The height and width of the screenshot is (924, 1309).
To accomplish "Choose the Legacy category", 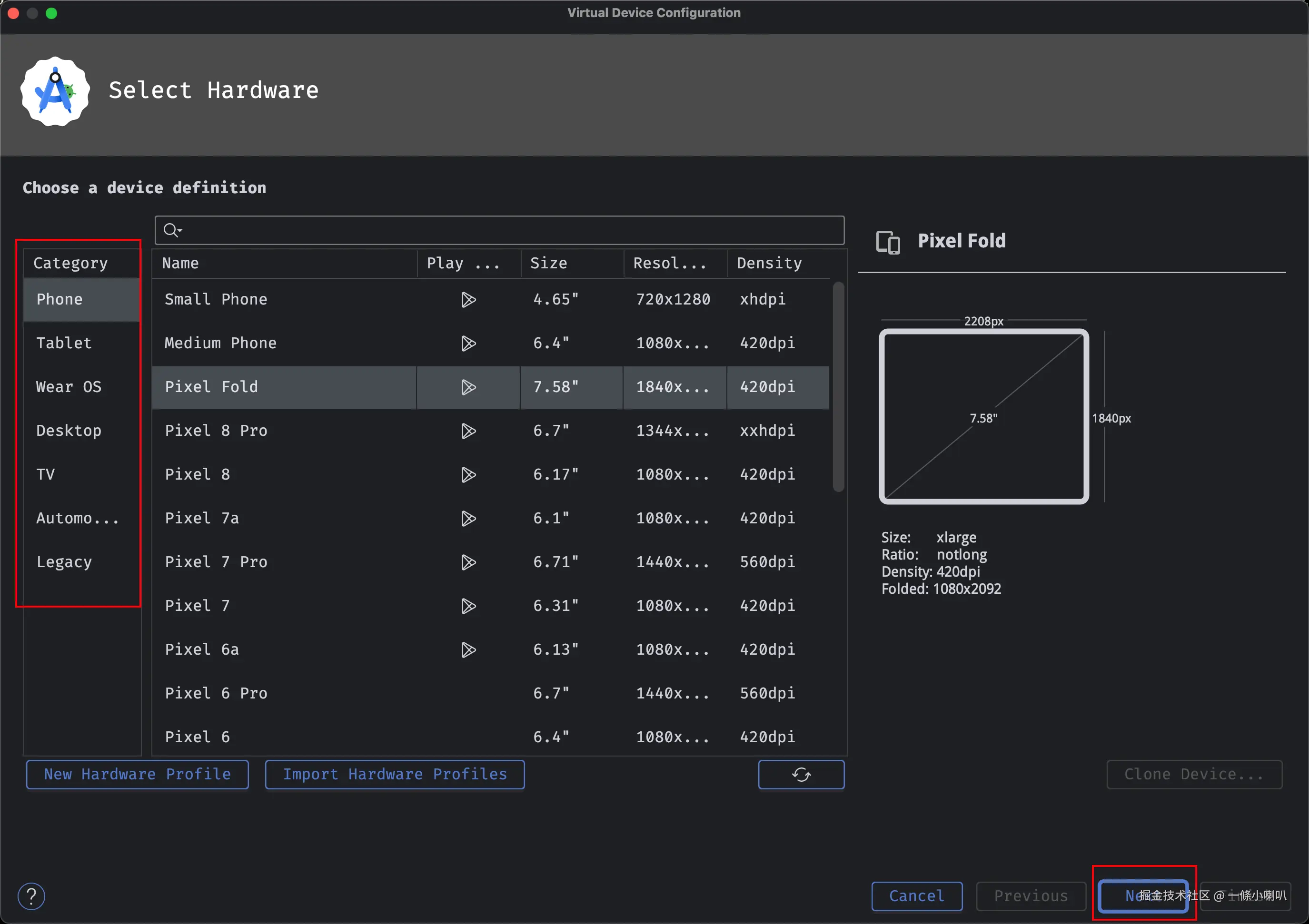I will point(64,562).
